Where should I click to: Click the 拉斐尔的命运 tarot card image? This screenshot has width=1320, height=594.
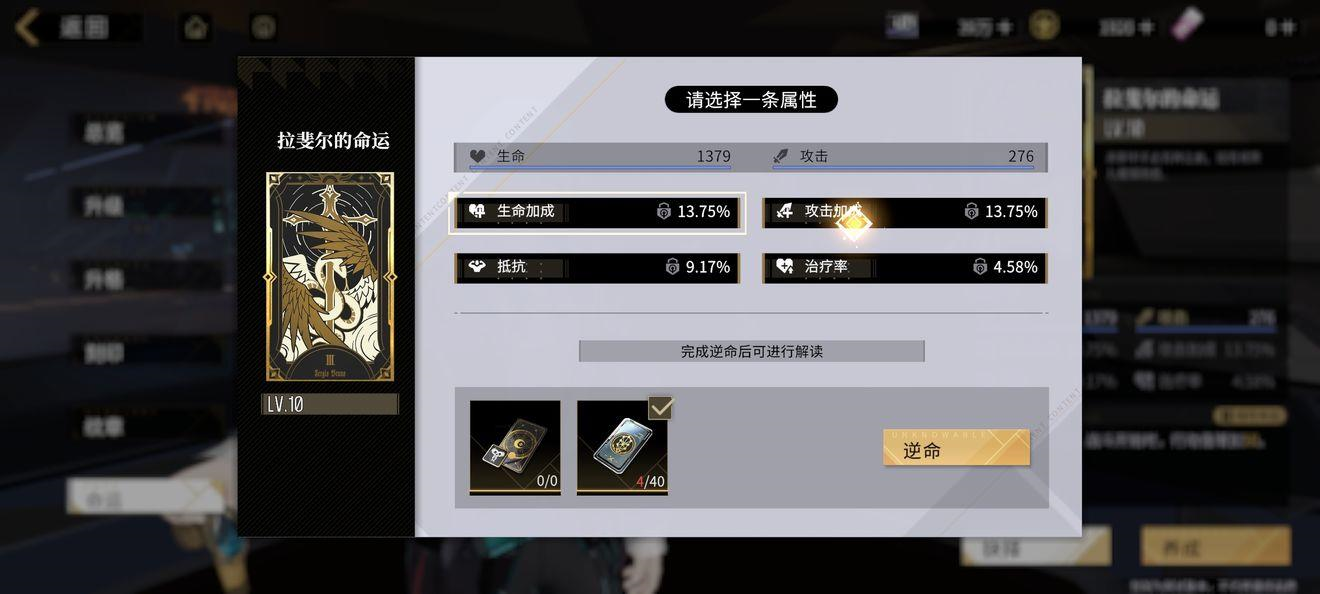pos(330,277)
